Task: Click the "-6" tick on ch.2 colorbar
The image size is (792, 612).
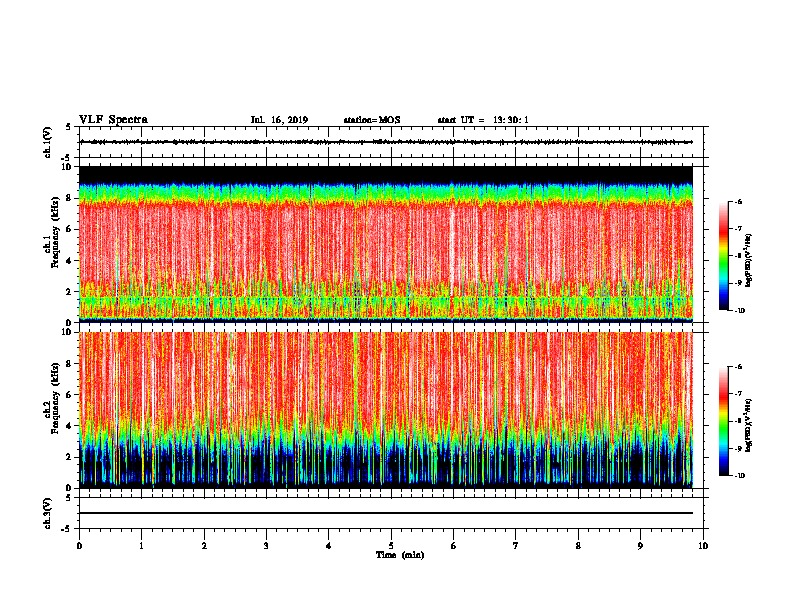Action: tap(738, 367)
